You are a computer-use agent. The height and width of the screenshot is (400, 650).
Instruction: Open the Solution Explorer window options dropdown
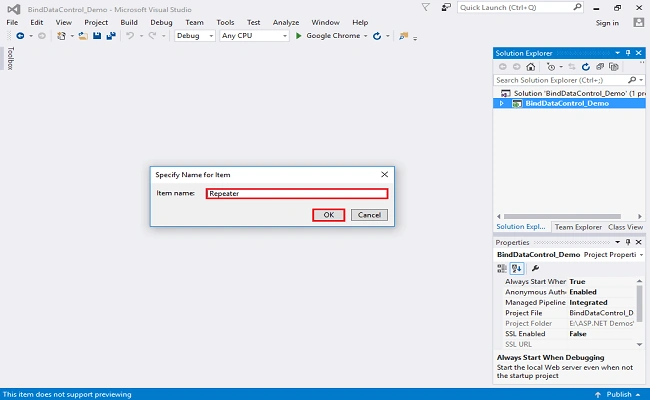(617, 53)
